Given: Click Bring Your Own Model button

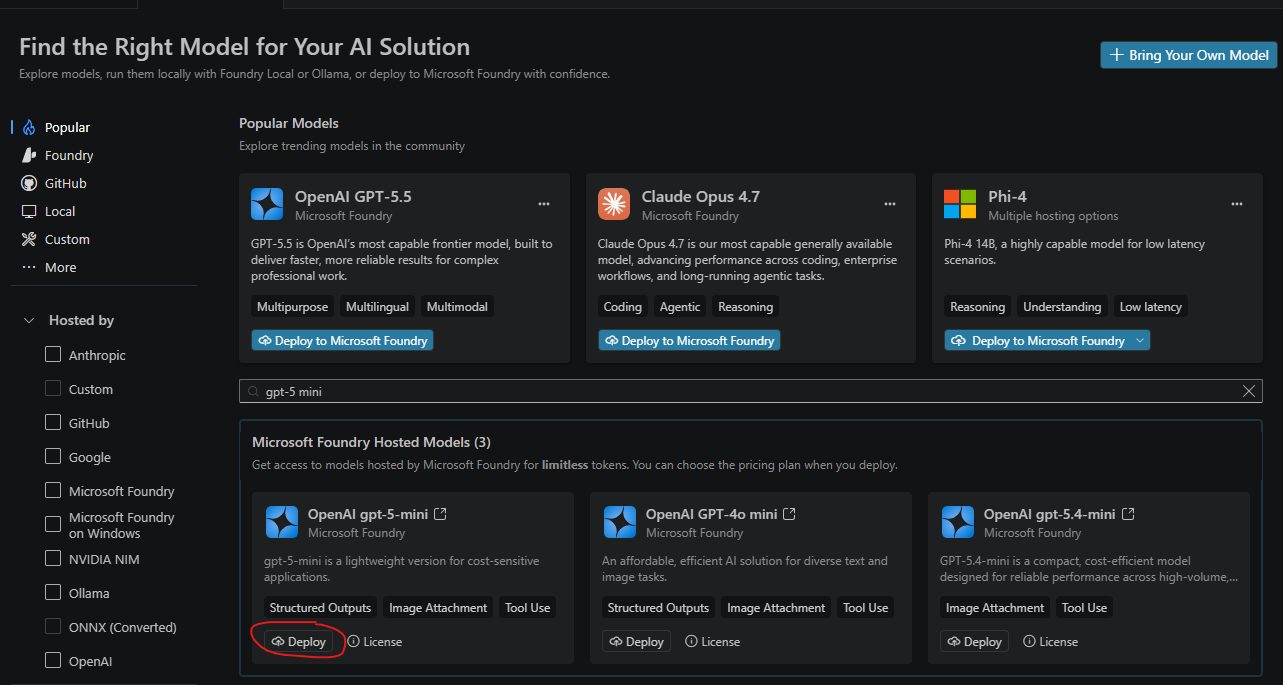Looking at the screenshot, I should click(1189, 55).
